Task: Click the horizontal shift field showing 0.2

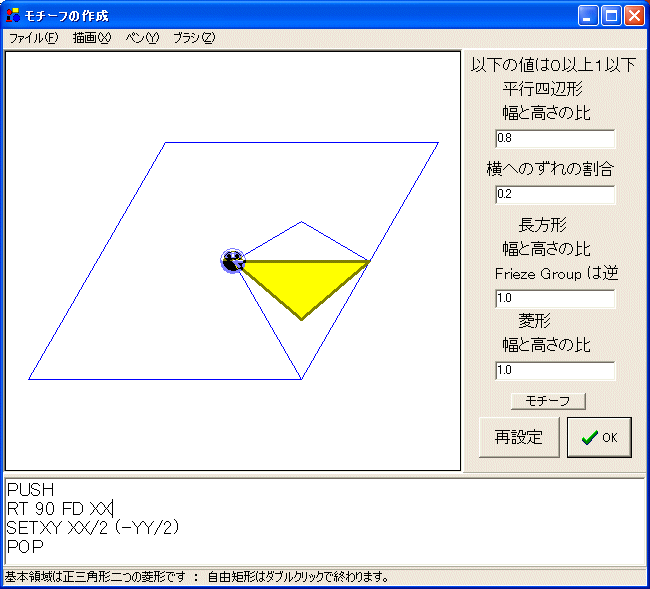Action: [555, 194]
